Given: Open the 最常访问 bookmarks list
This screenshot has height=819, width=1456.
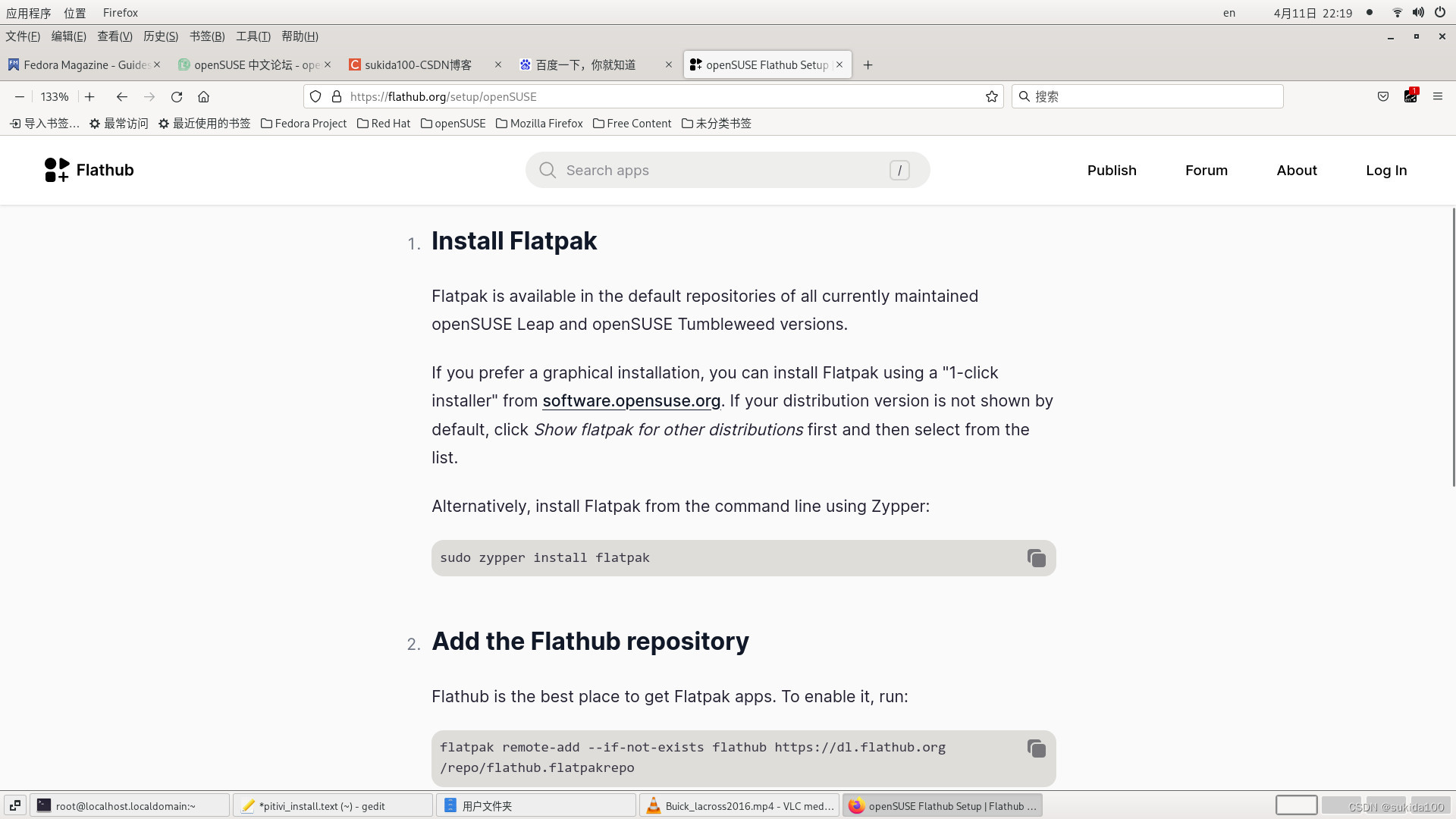Looking at the screenshot, I should (x=118, y=124).
